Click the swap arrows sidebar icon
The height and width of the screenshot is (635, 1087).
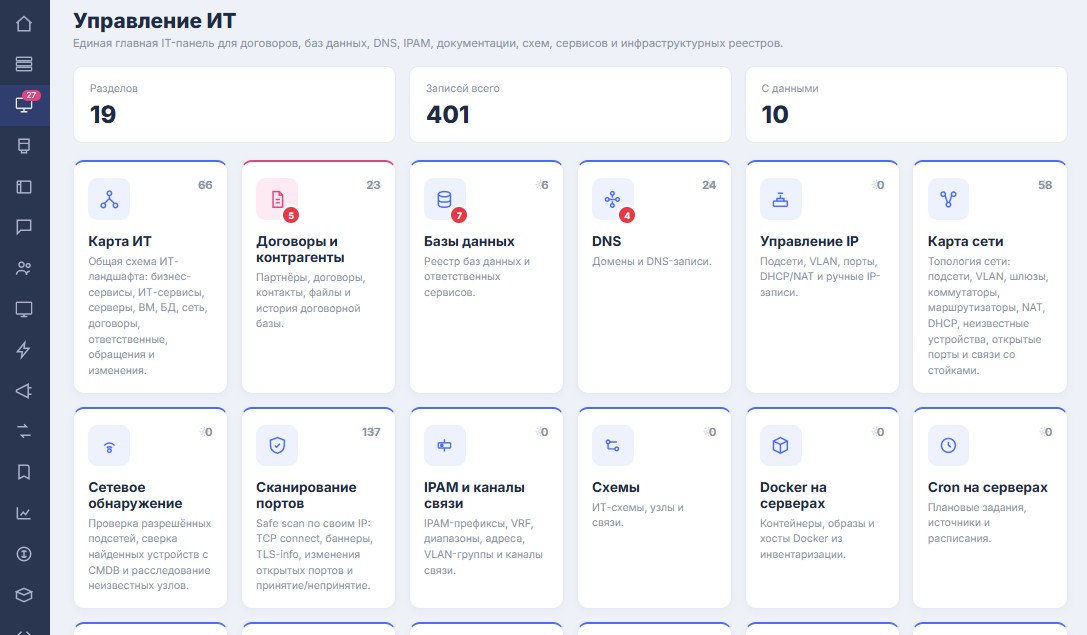(x=24, y=431)
